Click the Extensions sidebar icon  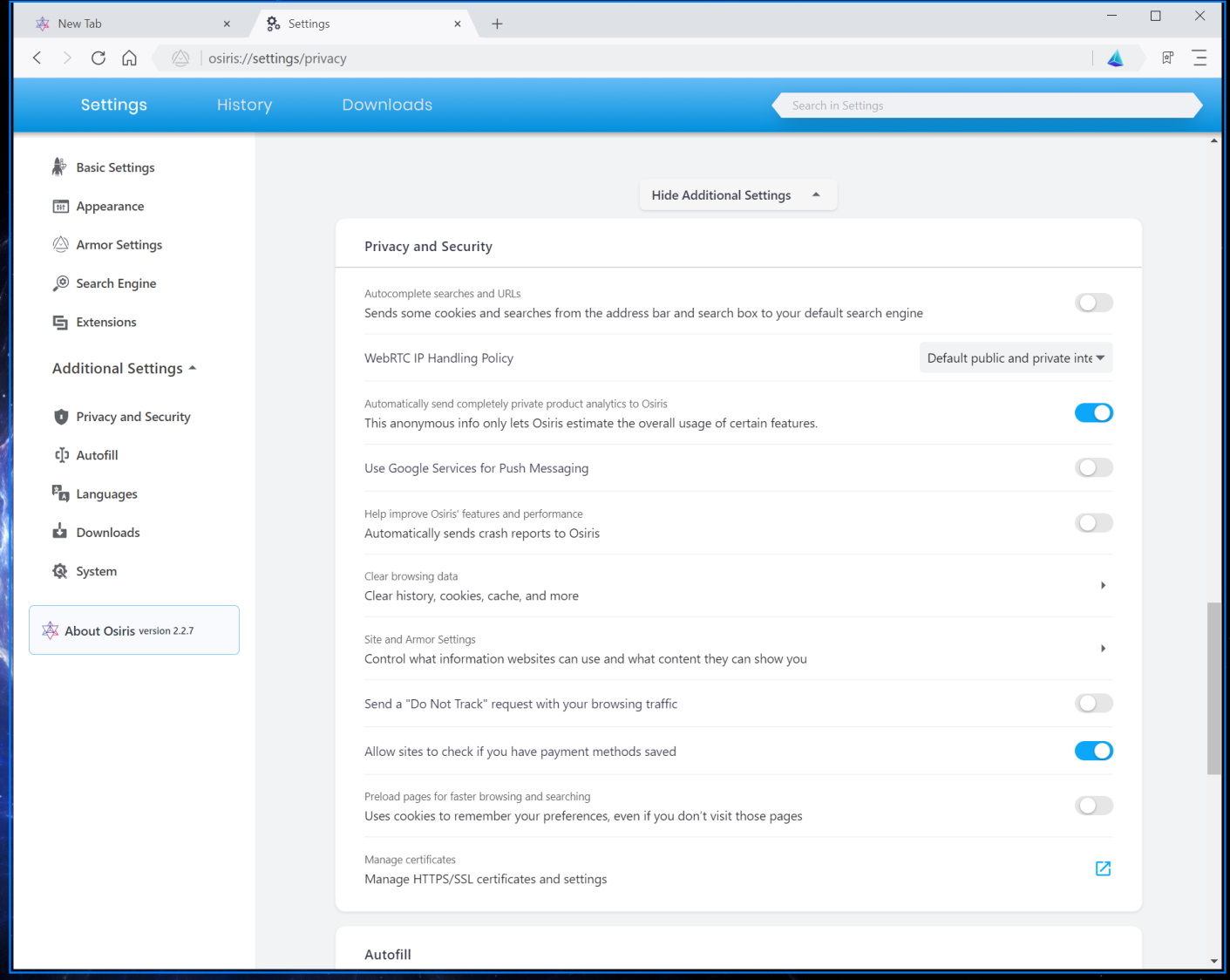click(60, 322)
